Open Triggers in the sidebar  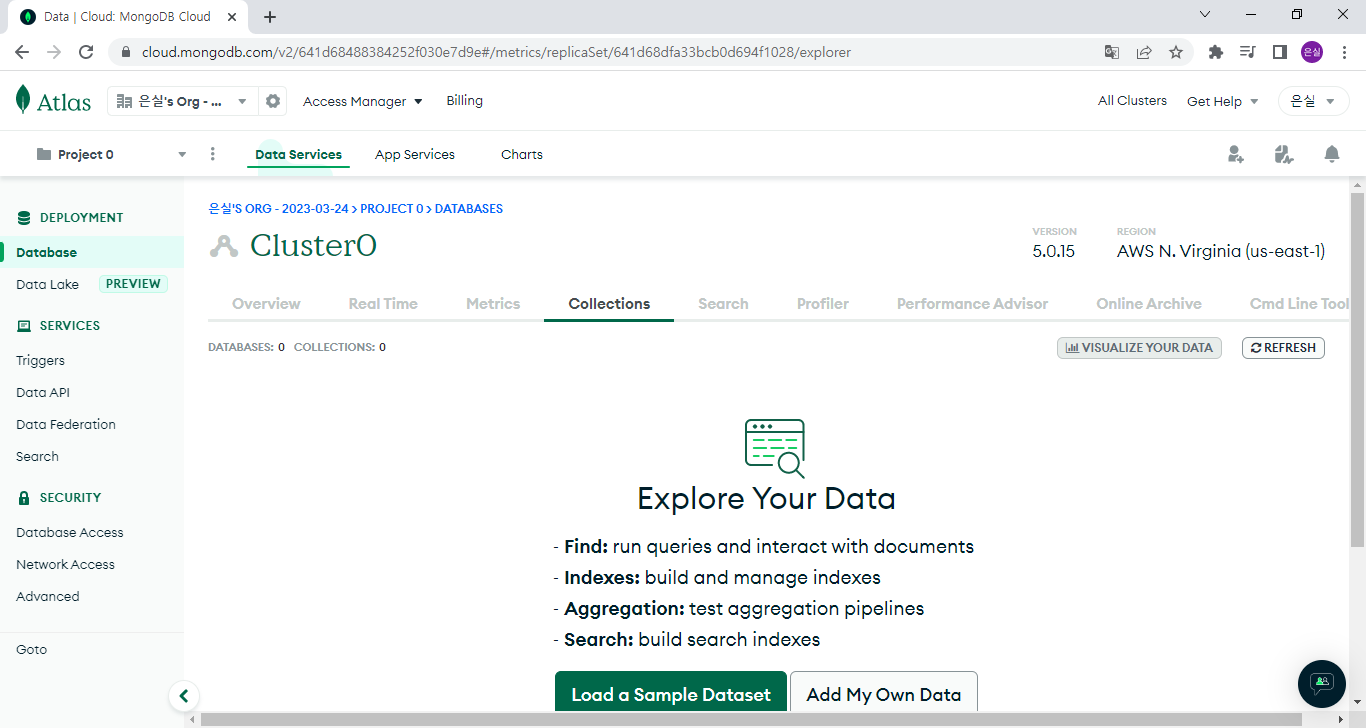(40, 360)
